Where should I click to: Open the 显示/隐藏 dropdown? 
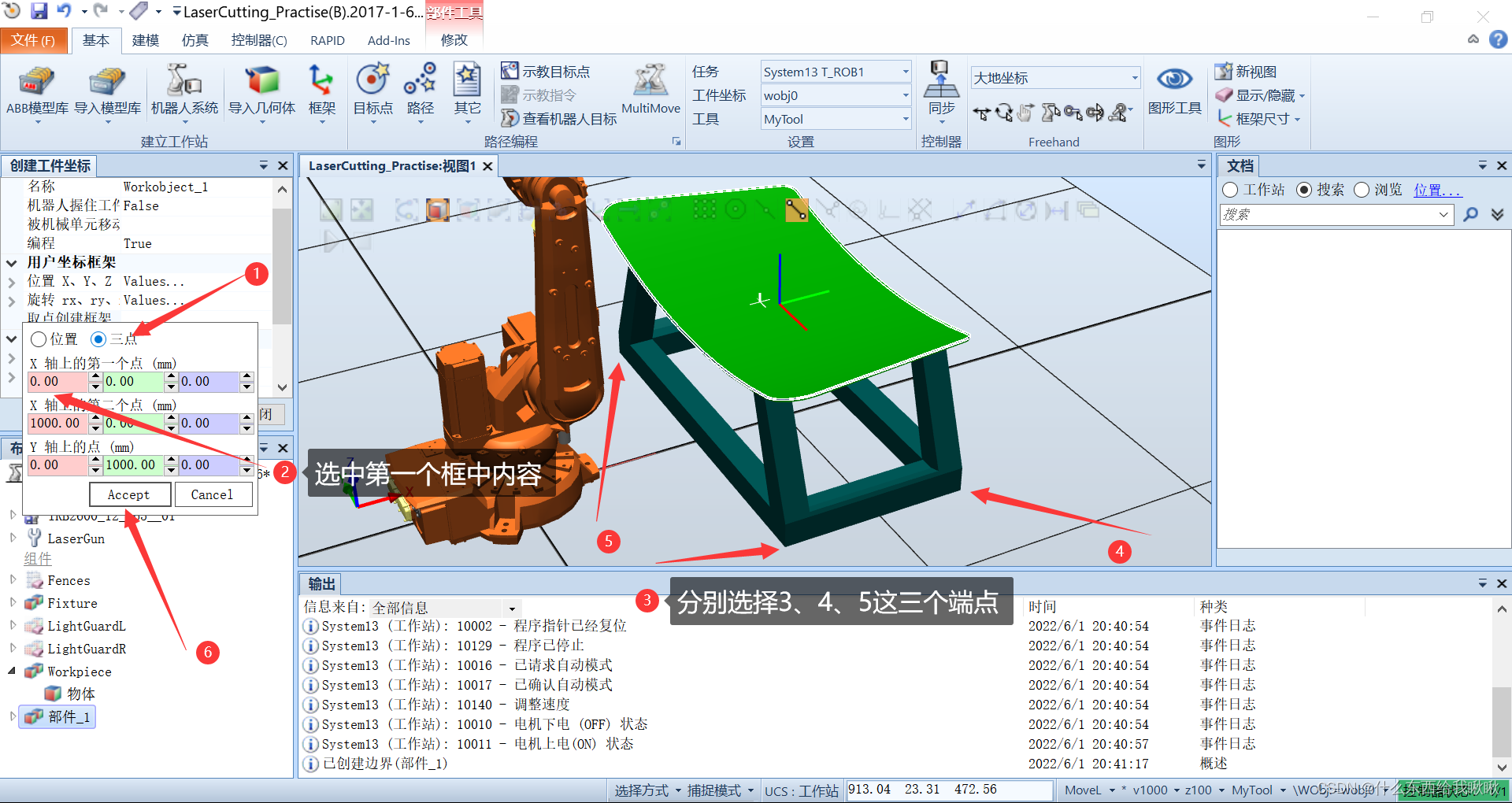[1302, 96]
